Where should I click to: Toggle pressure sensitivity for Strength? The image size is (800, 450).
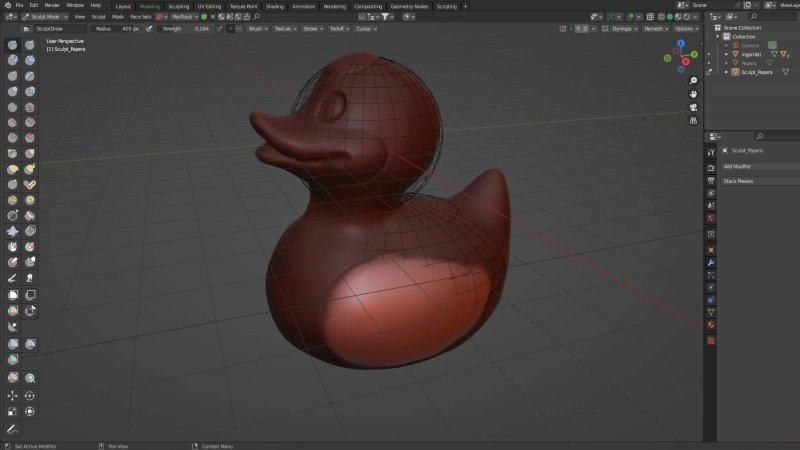(x=219, y=29)
